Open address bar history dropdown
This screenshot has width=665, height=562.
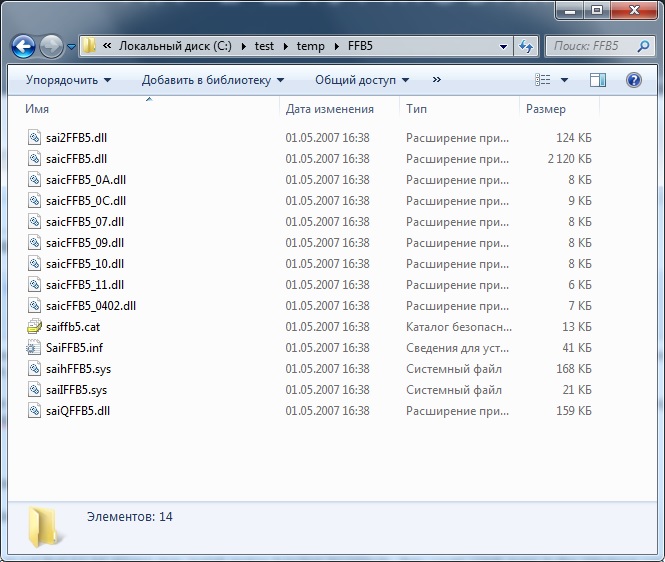[503, 46]
